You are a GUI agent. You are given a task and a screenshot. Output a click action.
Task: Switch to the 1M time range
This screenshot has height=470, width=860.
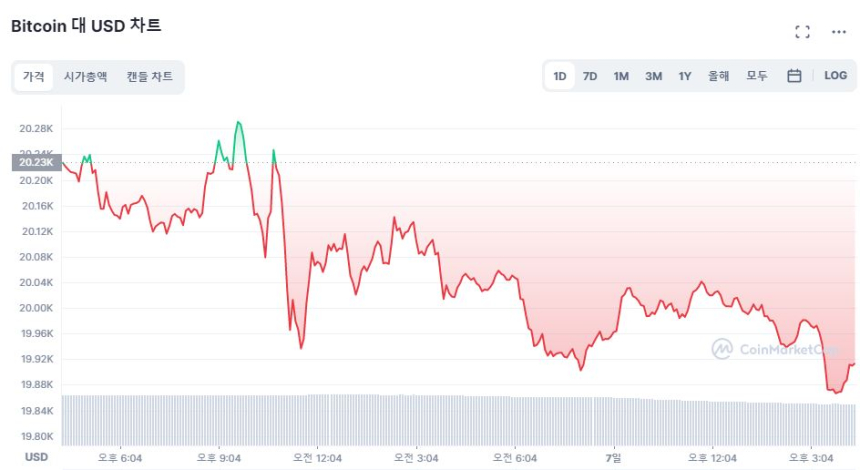coord(621,76)
